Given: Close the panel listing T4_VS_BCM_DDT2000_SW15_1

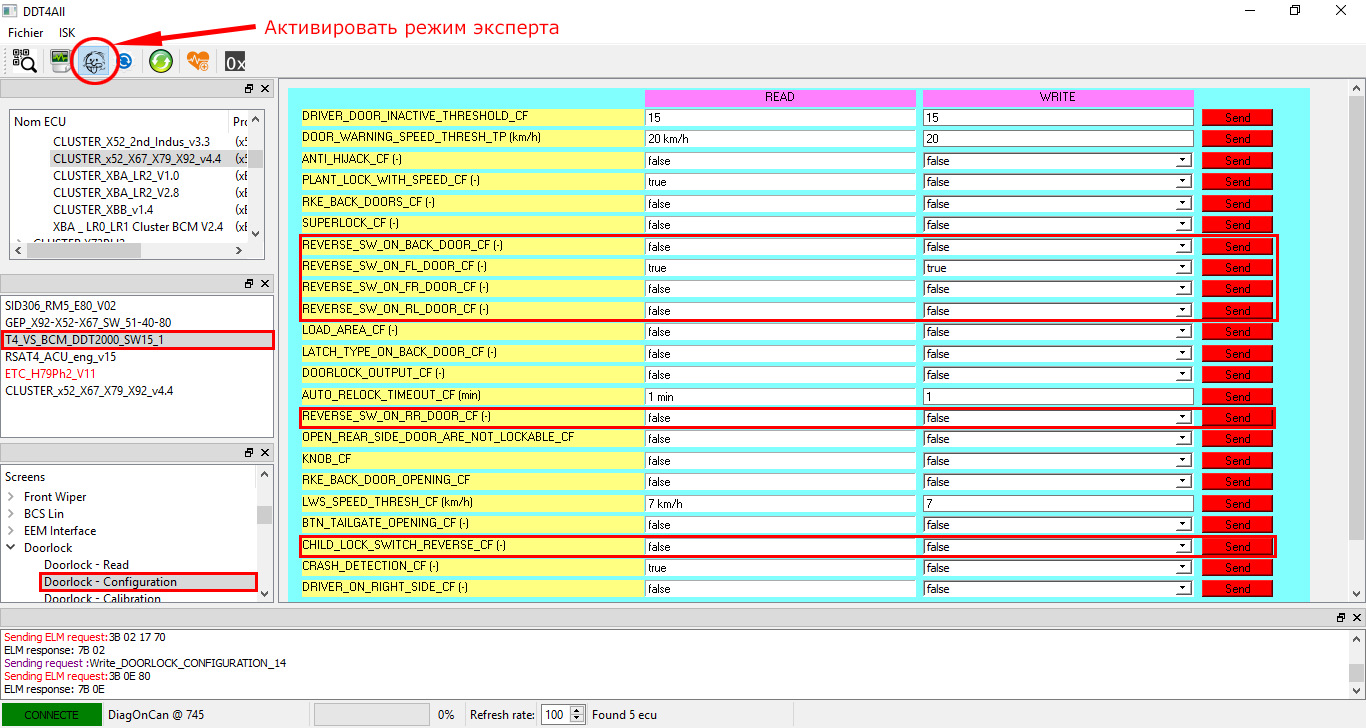Looking at the screenshot, I should [x=265, y=284].
